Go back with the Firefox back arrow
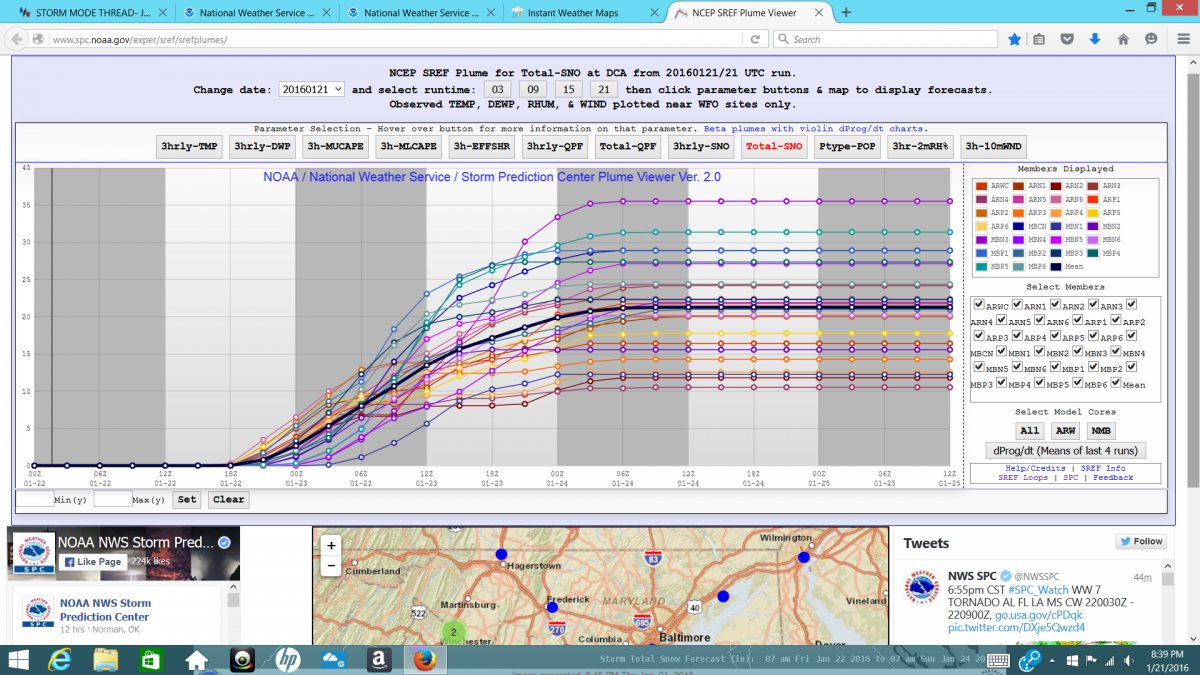Viewport: 1200px width, 675px height. click(18, 39)
